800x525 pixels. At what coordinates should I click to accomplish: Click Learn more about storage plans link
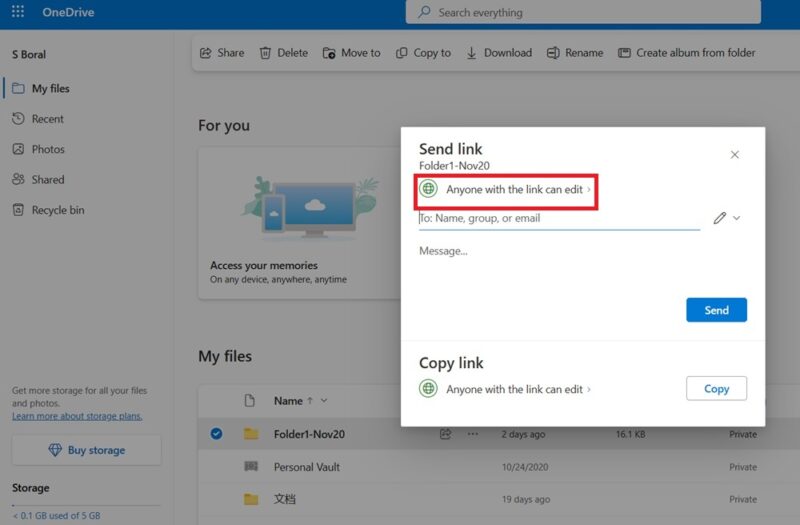pos(77,416)
